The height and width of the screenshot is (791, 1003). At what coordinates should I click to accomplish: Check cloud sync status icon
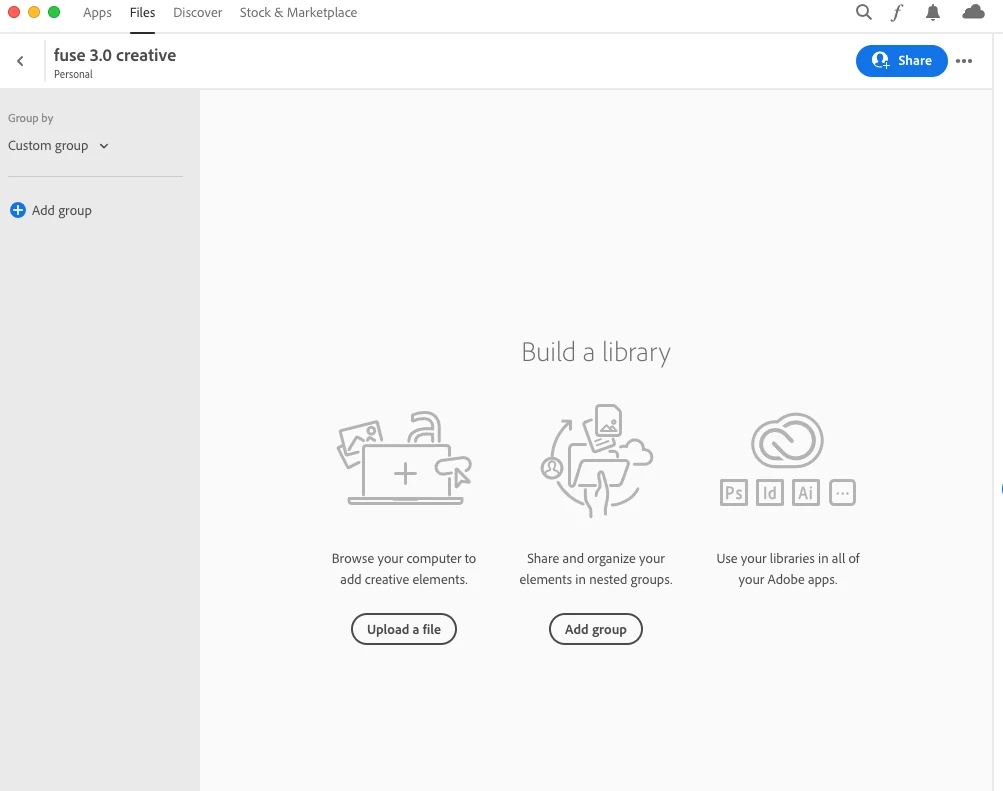pyautogui.click(x=973, y=12)
